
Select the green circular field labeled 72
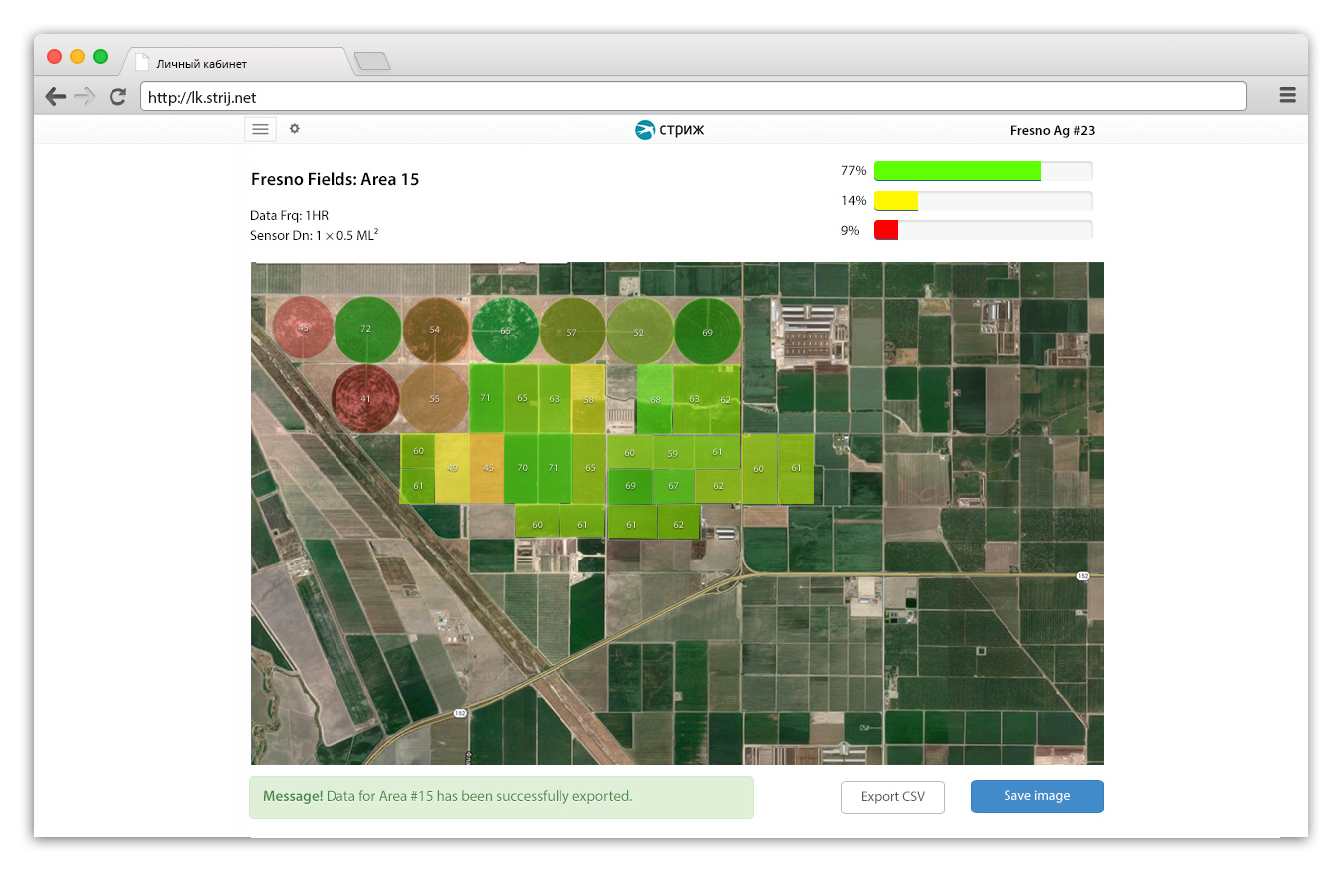coord(367,330)
